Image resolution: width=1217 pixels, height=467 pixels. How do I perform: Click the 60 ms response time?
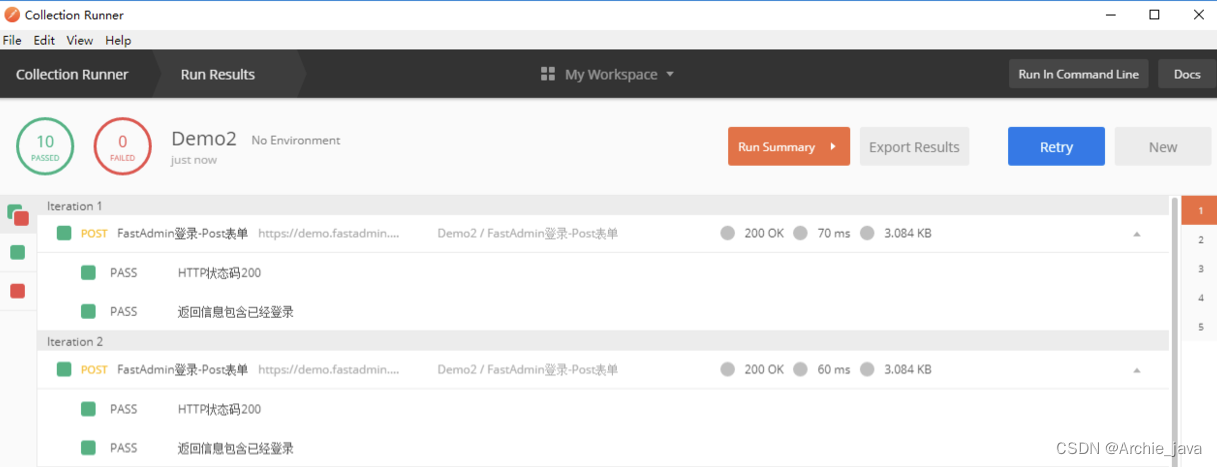[833, 369]
